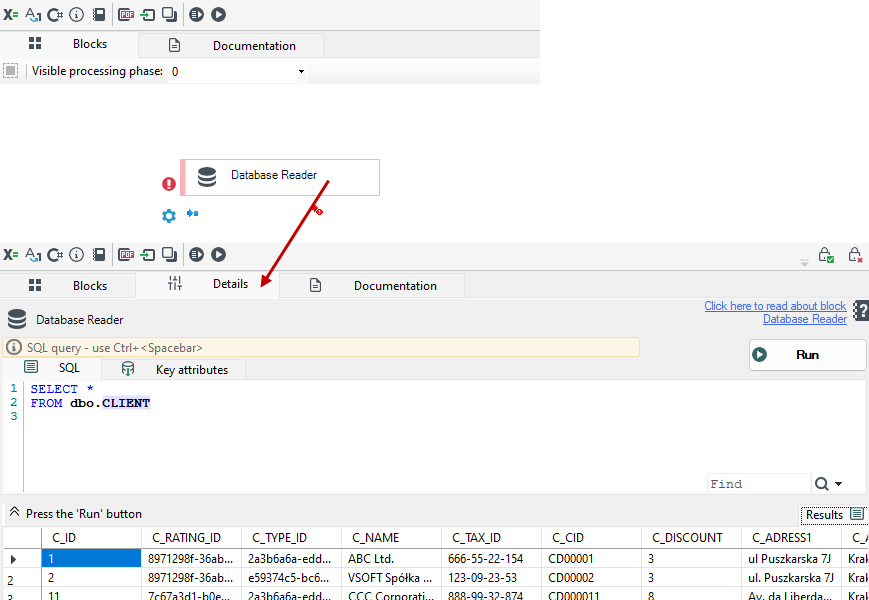Click the blue arrow icon next to the gear
Viewport: 869px width, 600px height.
192,213
